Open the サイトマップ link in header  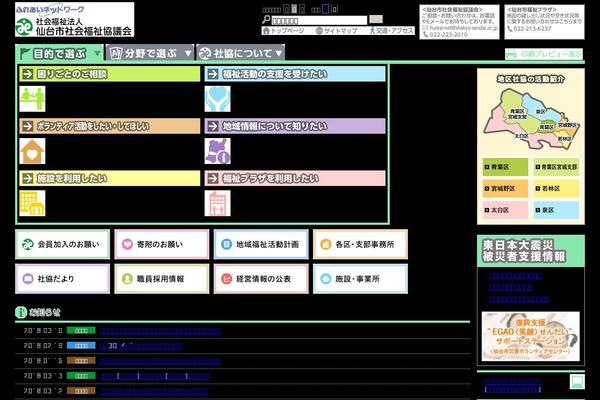(x=335, y=31)
